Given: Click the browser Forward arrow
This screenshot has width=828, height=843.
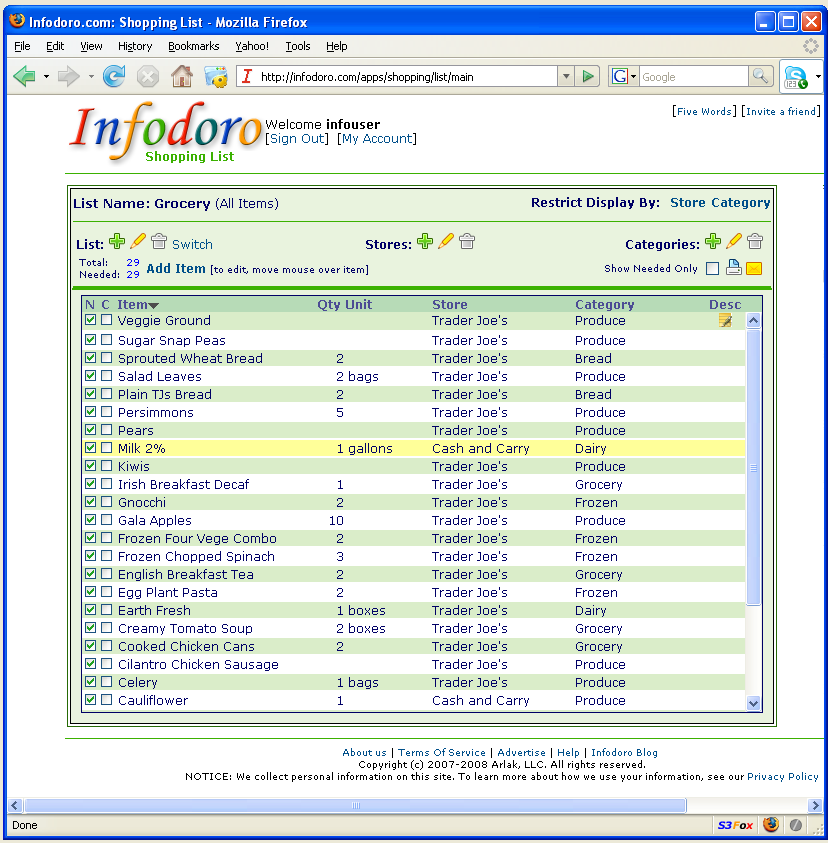Looking at the screenshot, I should tap(68, 76).
